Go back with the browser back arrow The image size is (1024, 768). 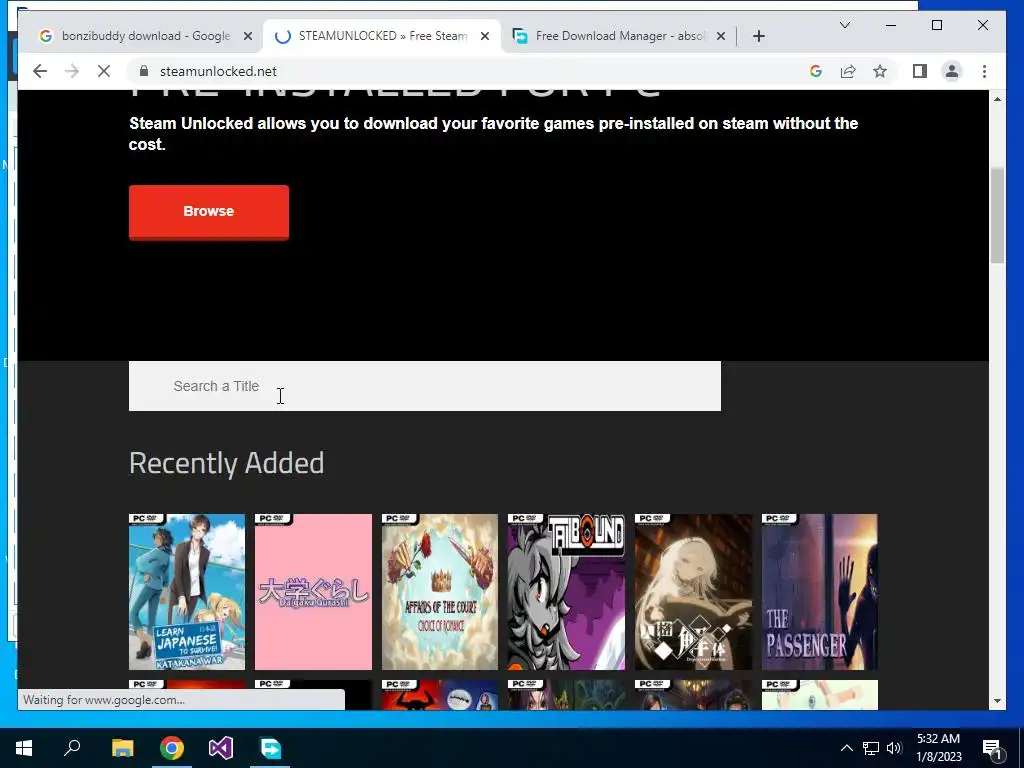pyautogui.click(x=40, y=71)
